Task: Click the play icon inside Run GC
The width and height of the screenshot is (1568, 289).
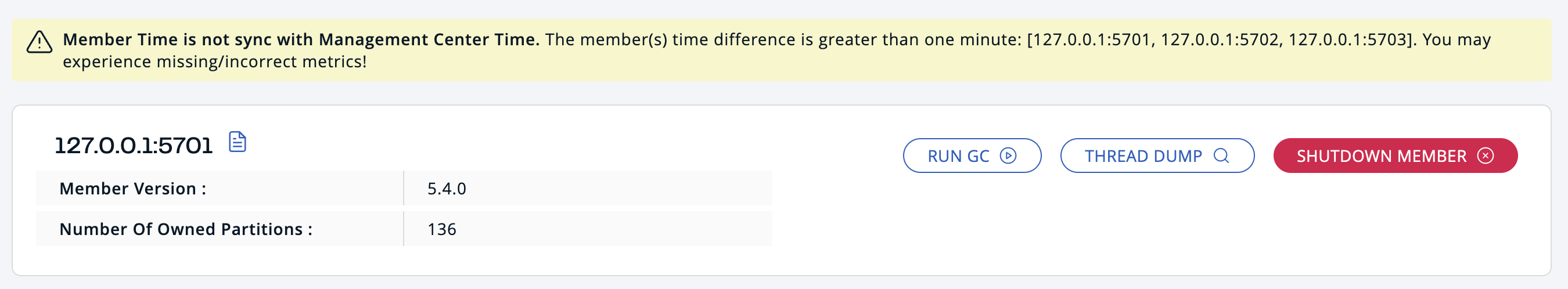Action: 1008,156
